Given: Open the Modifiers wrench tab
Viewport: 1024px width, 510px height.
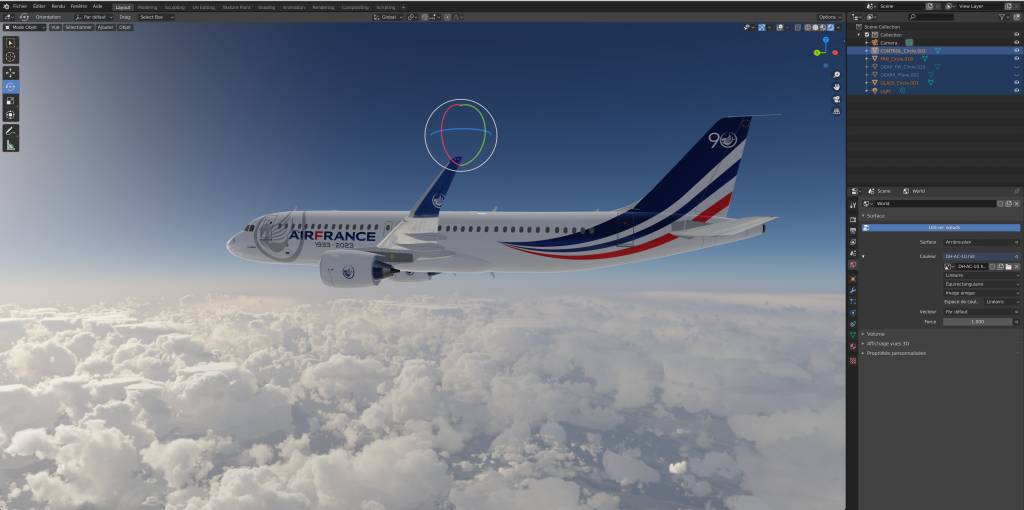Looking at the screenshot, I should point(853,290).
